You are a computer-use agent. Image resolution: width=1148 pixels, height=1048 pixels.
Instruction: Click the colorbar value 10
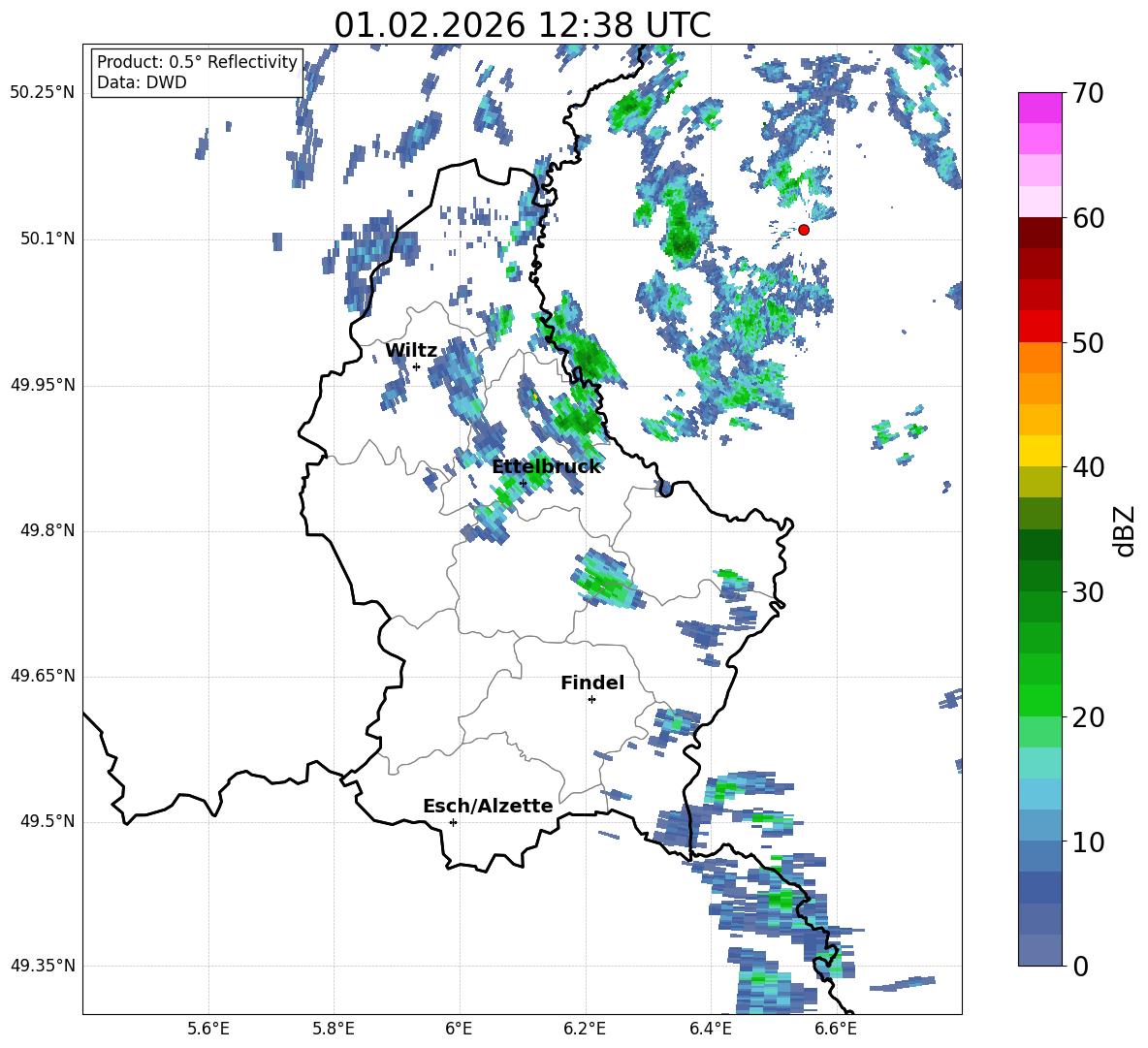1088,842
